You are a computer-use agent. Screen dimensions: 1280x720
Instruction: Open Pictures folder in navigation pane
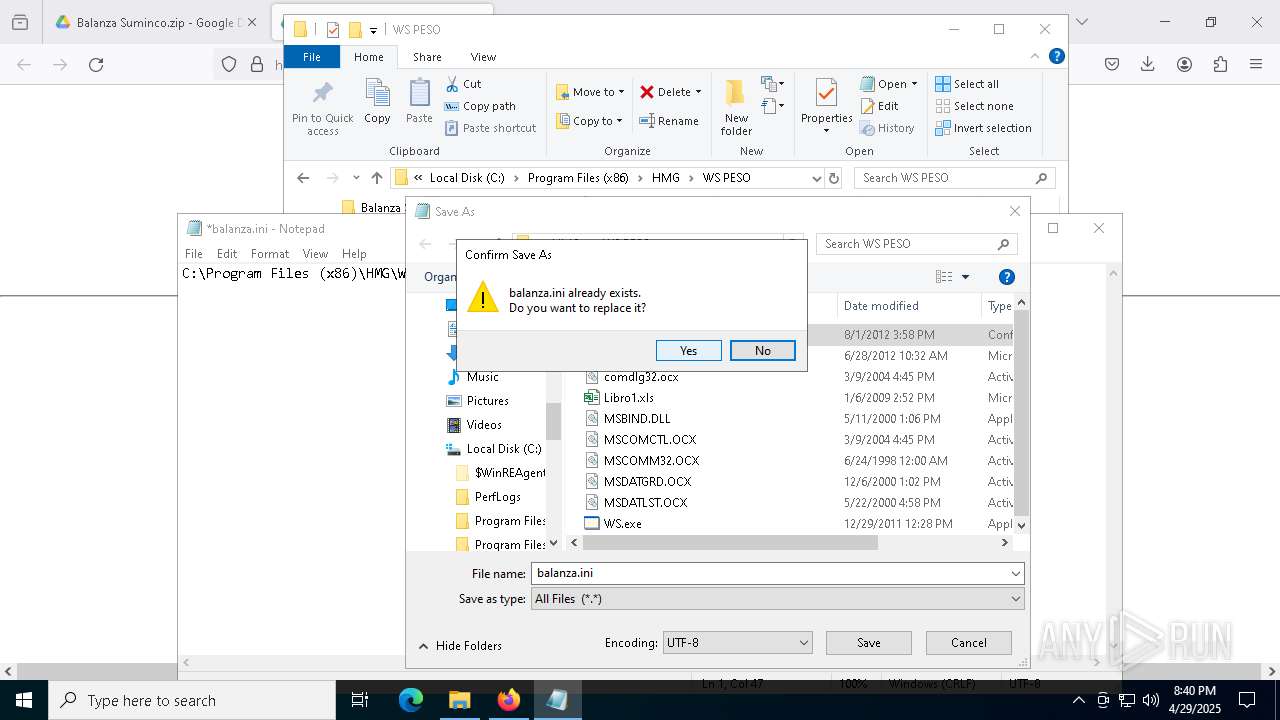coord(487,401)
